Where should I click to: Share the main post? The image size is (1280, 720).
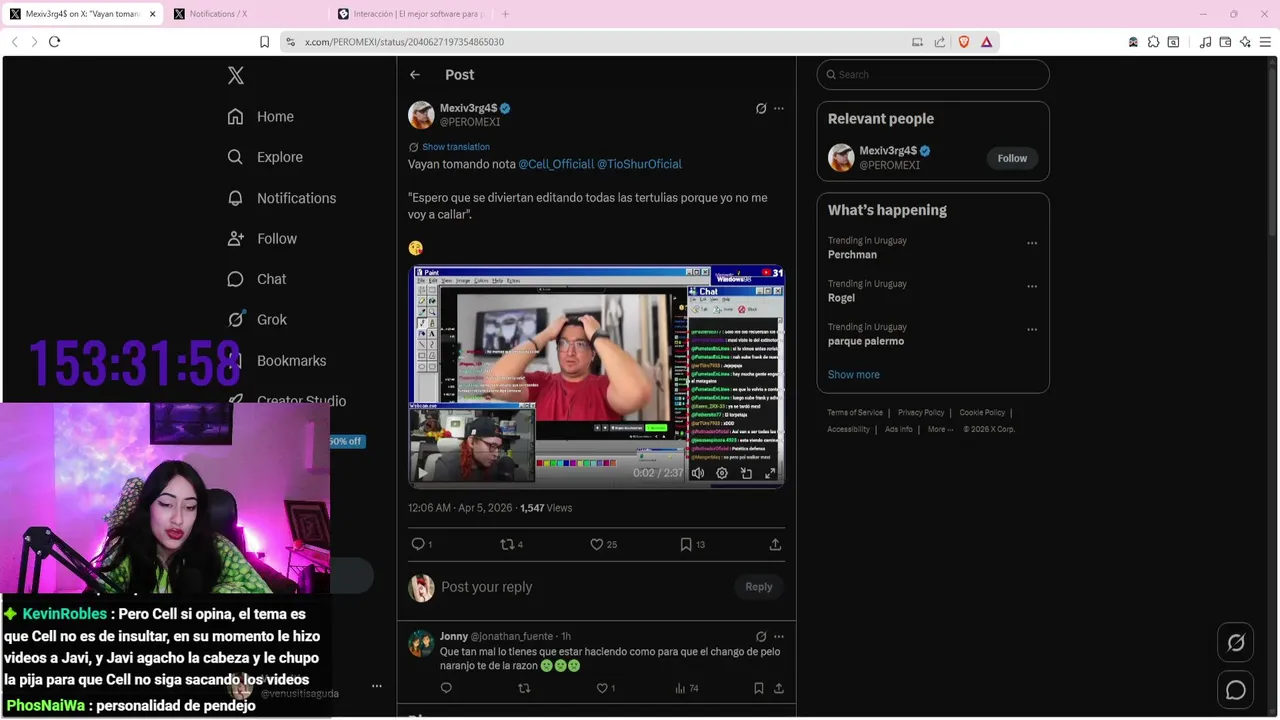(775, 544)
